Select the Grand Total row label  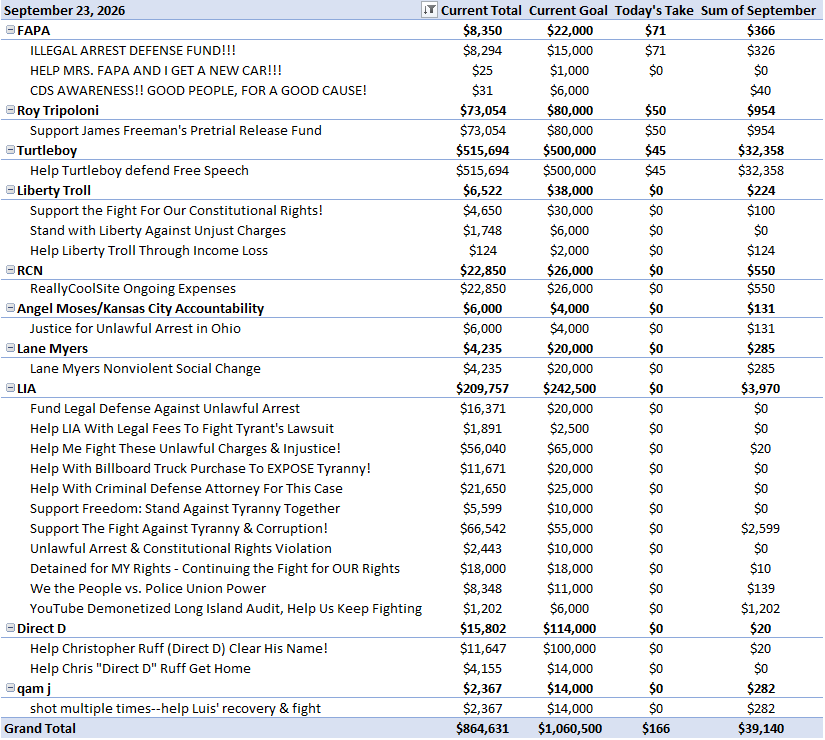(40, 728)
